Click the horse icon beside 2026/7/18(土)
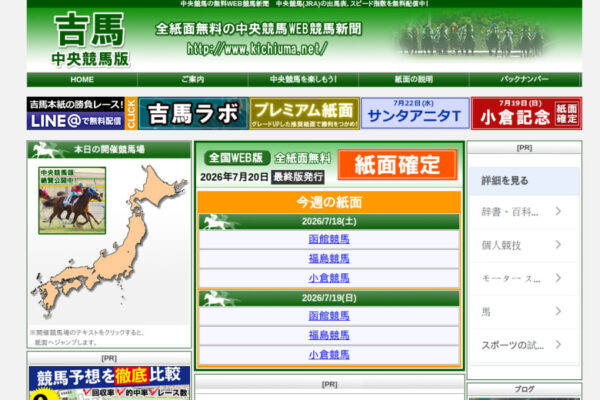Image resolution: width=600 pixels, height=400 pixels. (x=217, y=222)
